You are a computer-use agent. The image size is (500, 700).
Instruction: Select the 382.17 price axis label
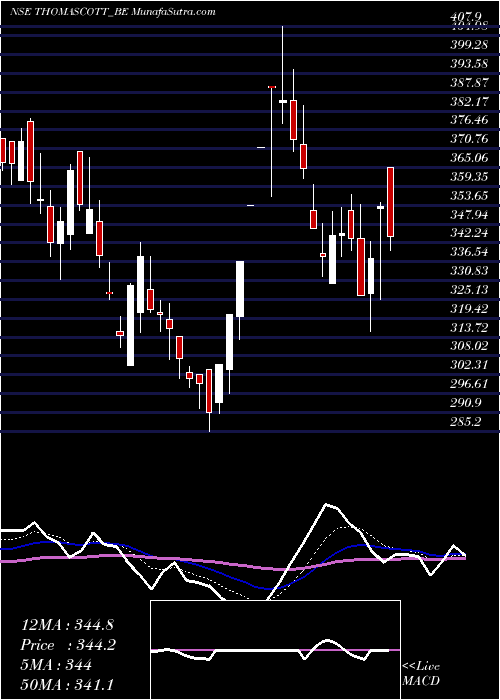[469, 102]
